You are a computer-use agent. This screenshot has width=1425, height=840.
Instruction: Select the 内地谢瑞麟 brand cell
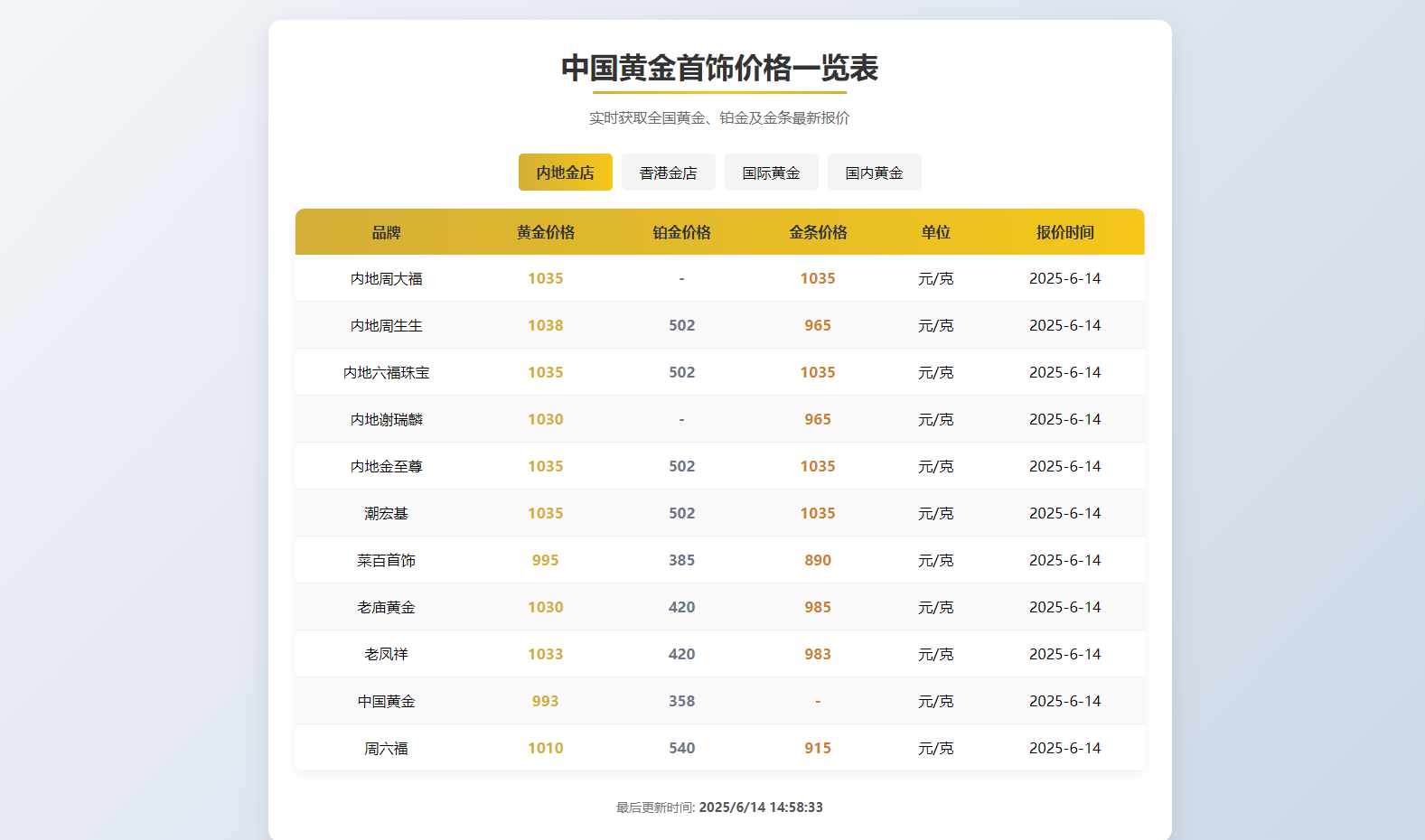(x=386, y=419)
